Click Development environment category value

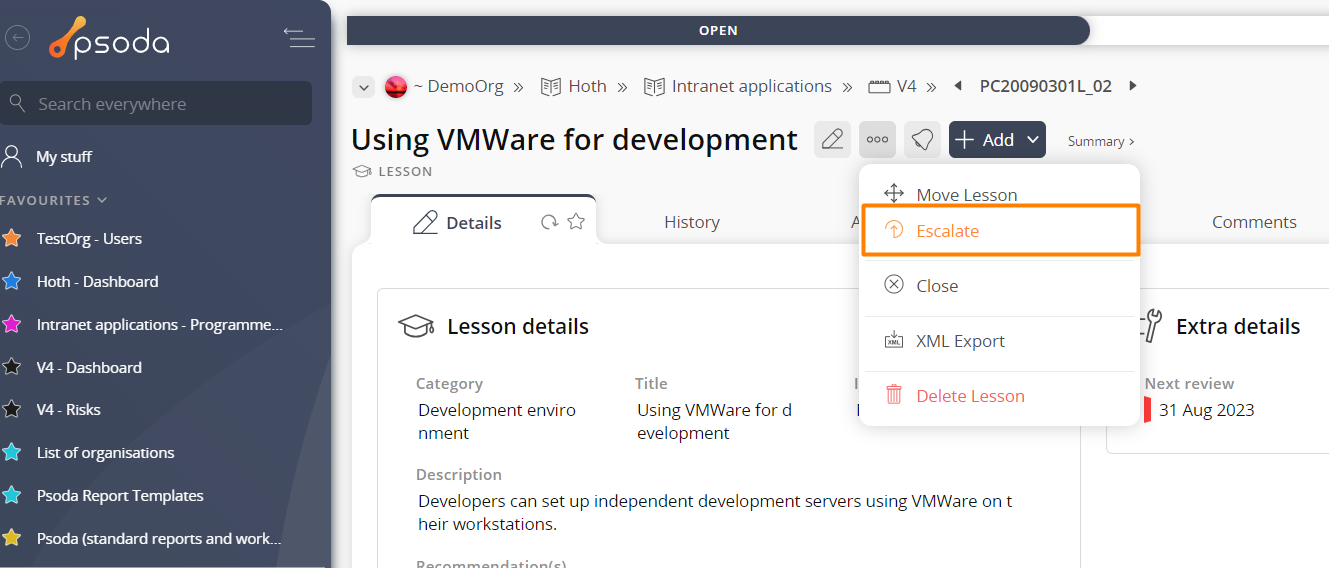497,422
